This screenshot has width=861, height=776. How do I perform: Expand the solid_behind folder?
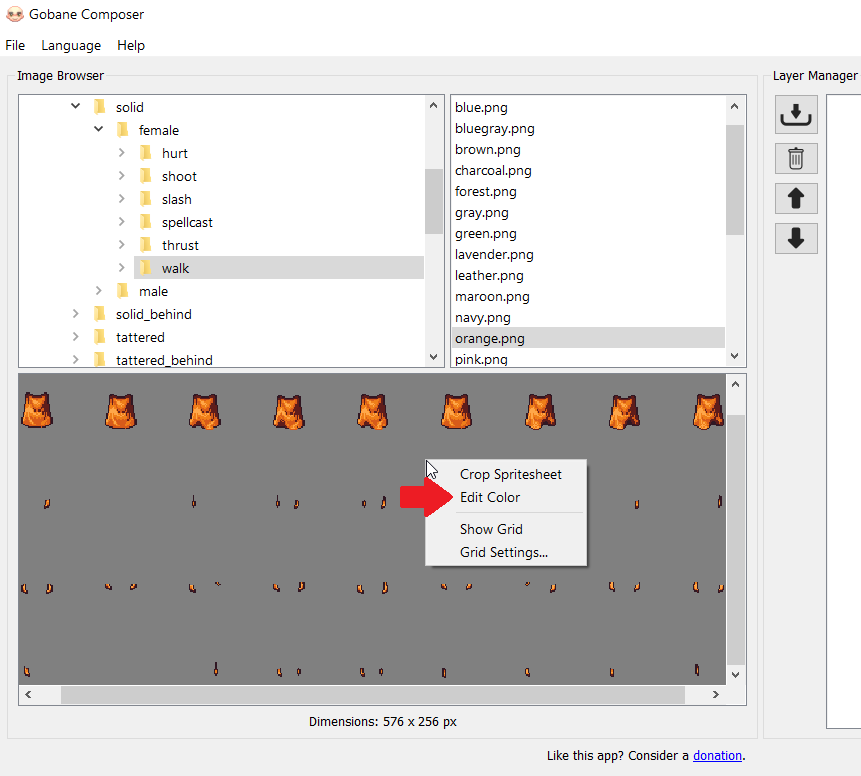pyautogui.click(x=76, y=314)
